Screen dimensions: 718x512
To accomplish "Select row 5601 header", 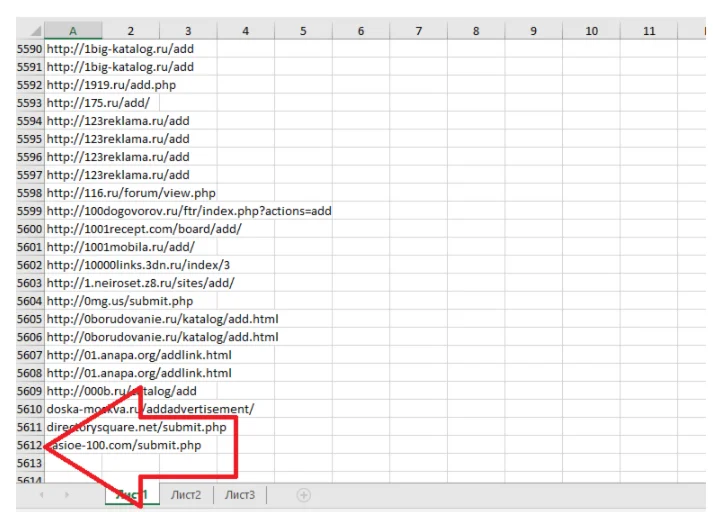I will tap(30, 247).
